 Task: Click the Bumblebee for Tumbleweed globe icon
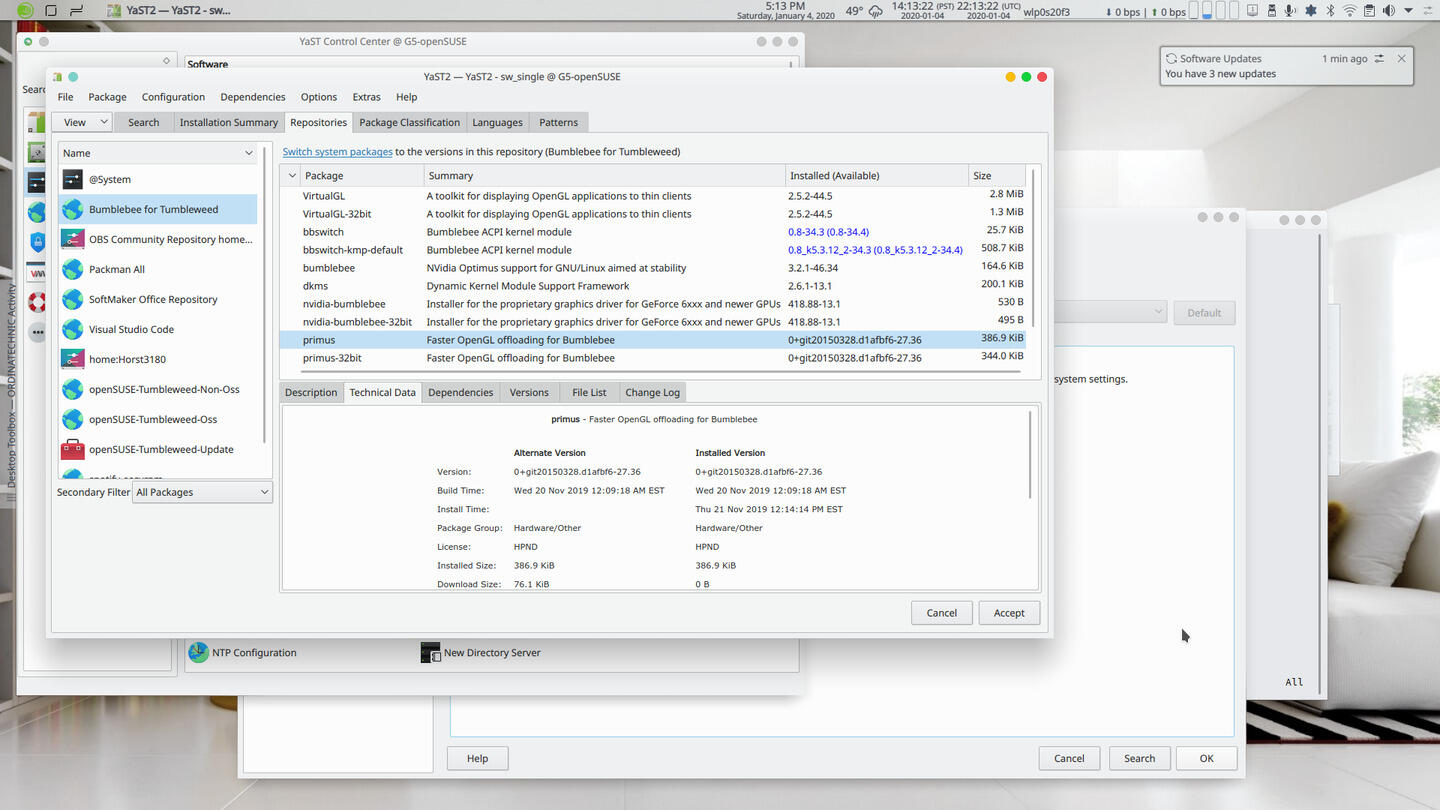point(72,209)
